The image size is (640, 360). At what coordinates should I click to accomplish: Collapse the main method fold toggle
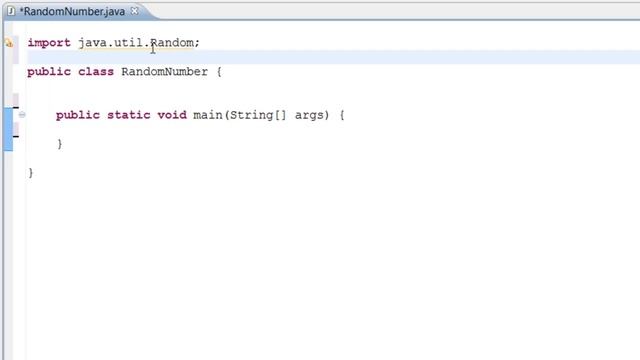click(x=22, y=115)
